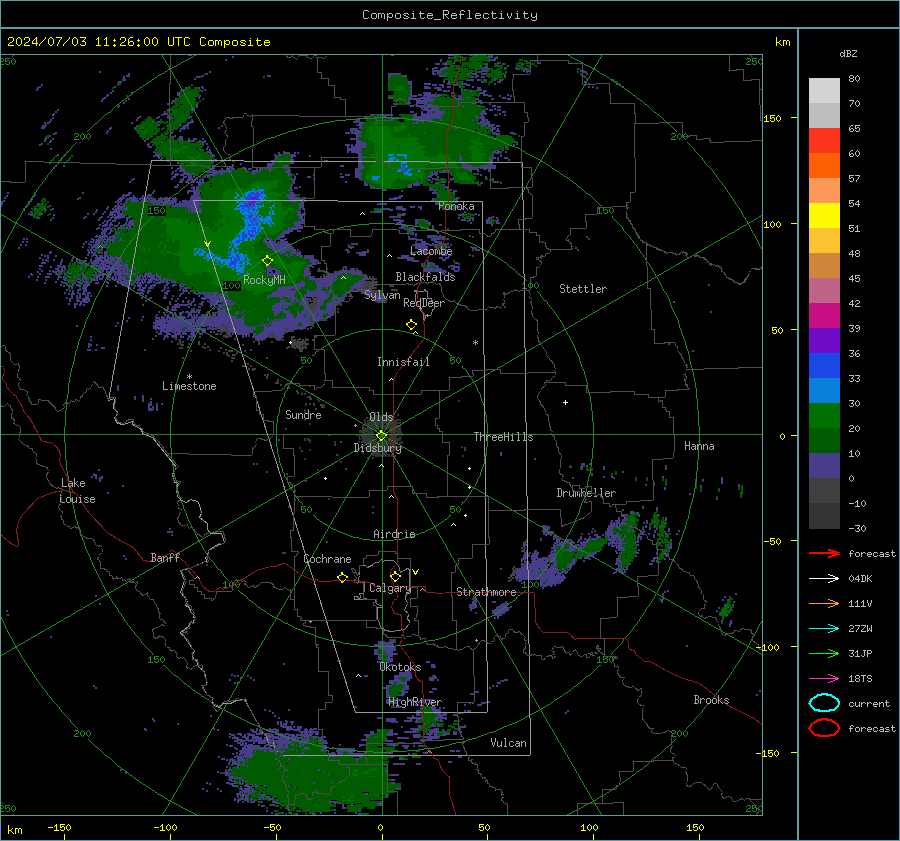Click the Sundre town label

tap(303, 414)
